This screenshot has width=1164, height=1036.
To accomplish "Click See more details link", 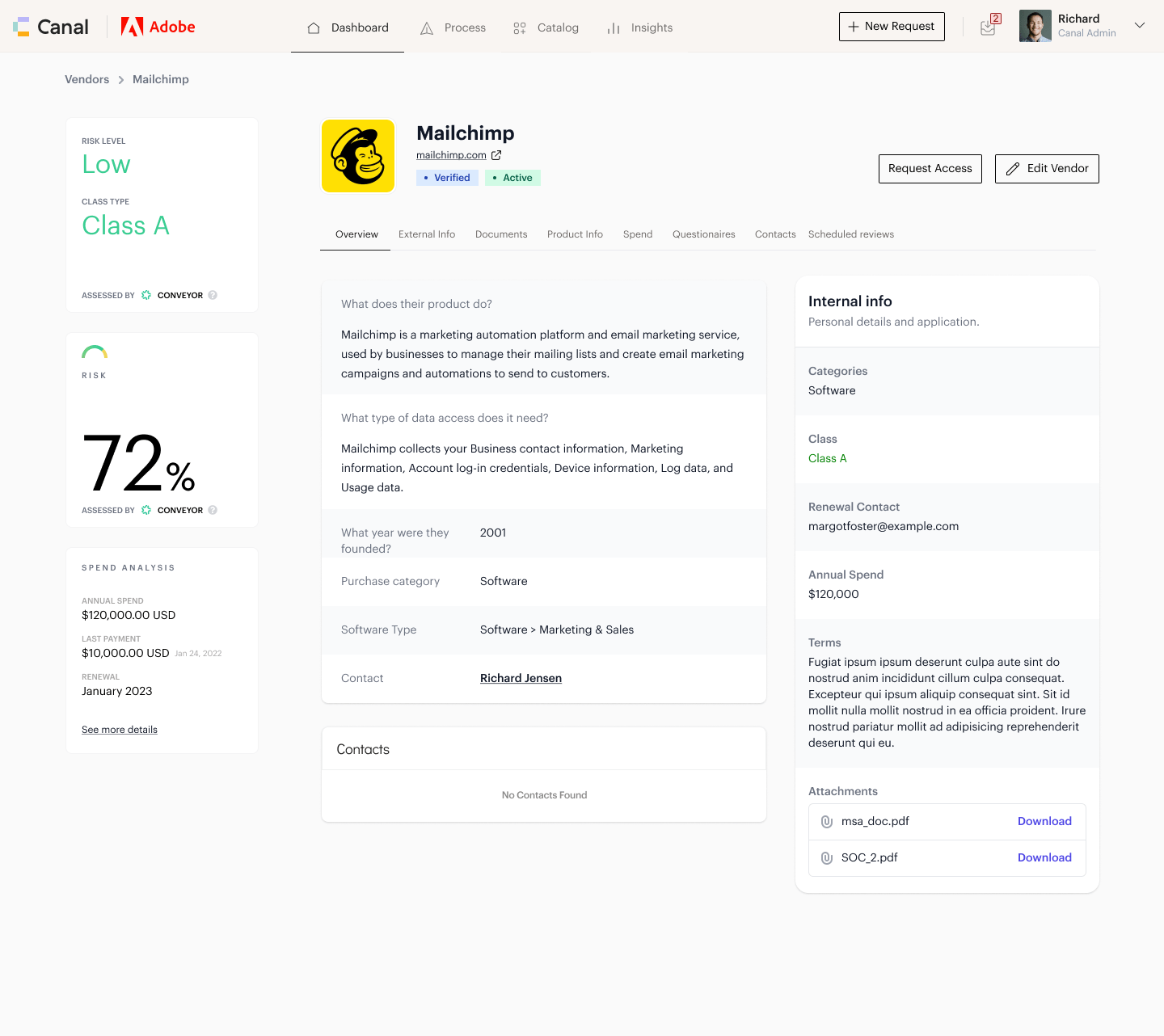I will (120, 730).
